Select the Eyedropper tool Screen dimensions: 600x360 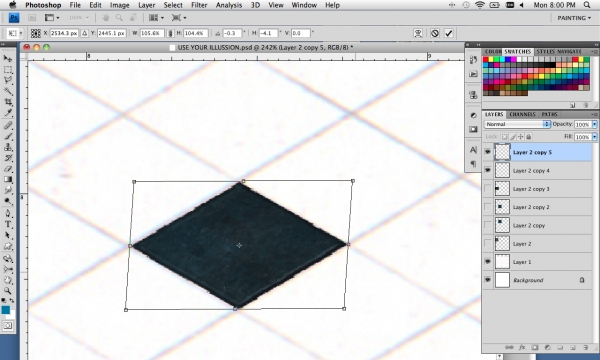[8, 112]
